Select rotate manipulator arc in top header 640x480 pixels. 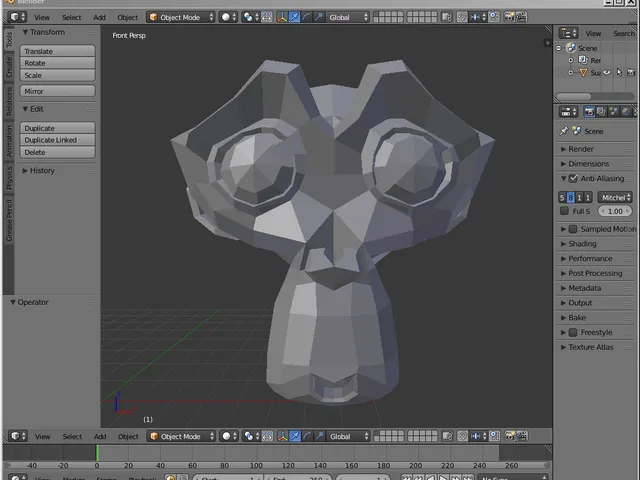click(x=307, y=17)
